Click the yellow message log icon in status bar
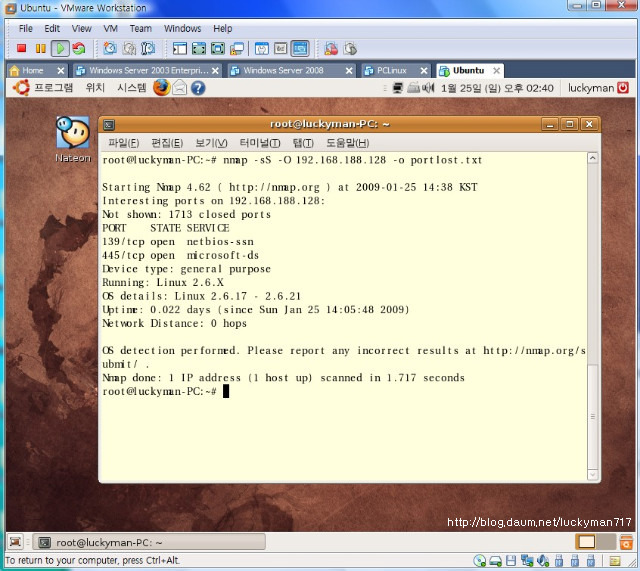This screenshot has width=640, height=571. pos(615,561)
